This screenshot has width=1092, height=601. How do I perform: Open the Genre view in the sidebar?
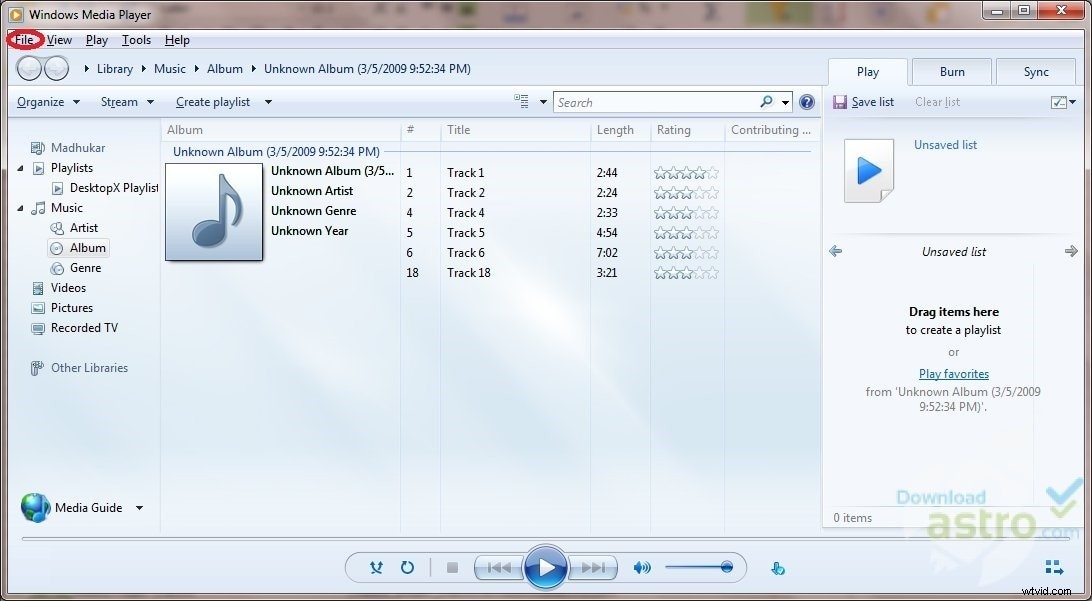(79, 267)
